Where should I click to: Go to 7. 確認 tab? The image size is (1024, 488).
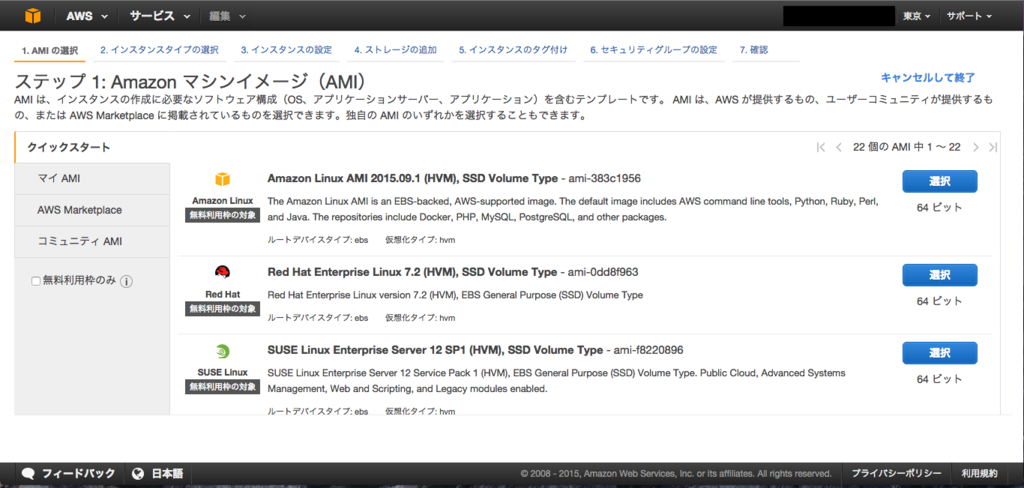[754, 50]
